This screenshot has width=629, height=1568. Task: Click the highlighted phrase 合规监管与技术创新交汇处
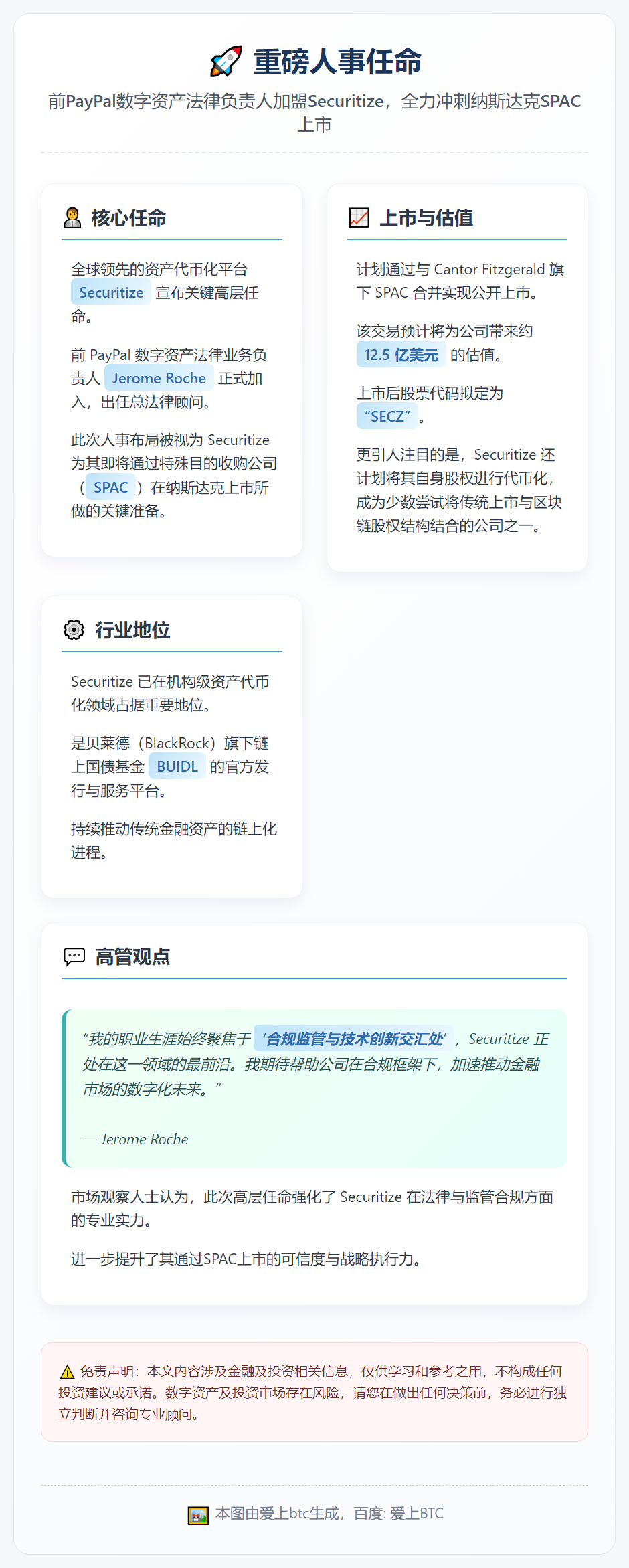tap(354, 1039)
